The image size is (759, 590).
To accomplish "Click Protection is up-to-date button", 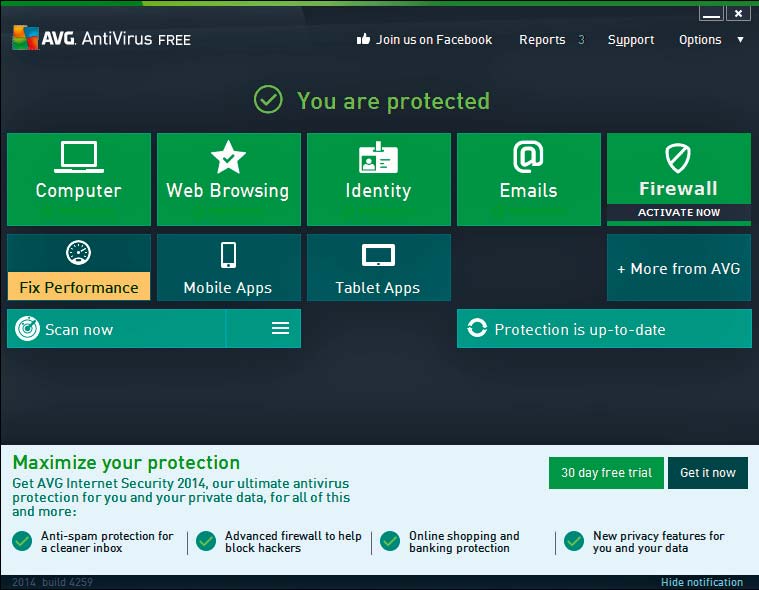I will click(x=604, y=329).
